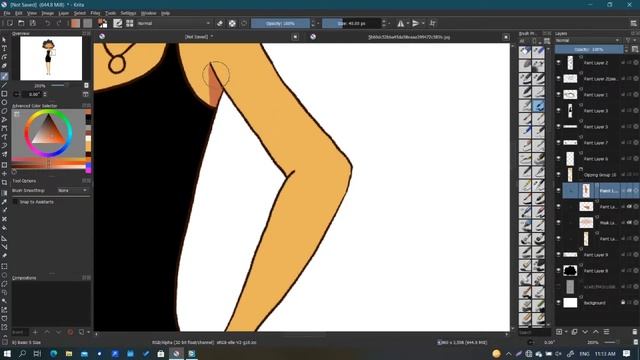This screenshot has width=640, height=360.
Task: Adjust the brush Size slider
Action: (351, 23)
